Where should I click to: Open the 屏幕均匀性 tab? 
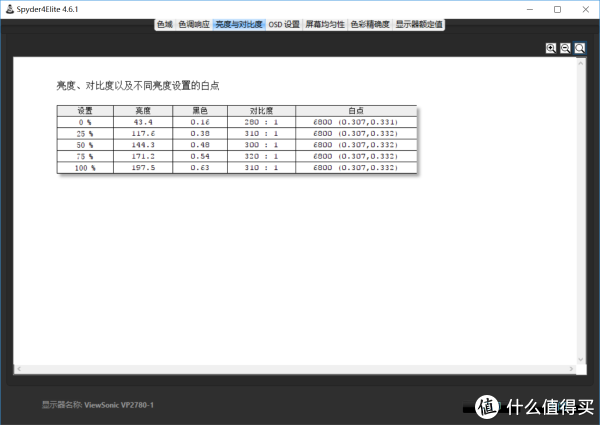tap(325, 25)
